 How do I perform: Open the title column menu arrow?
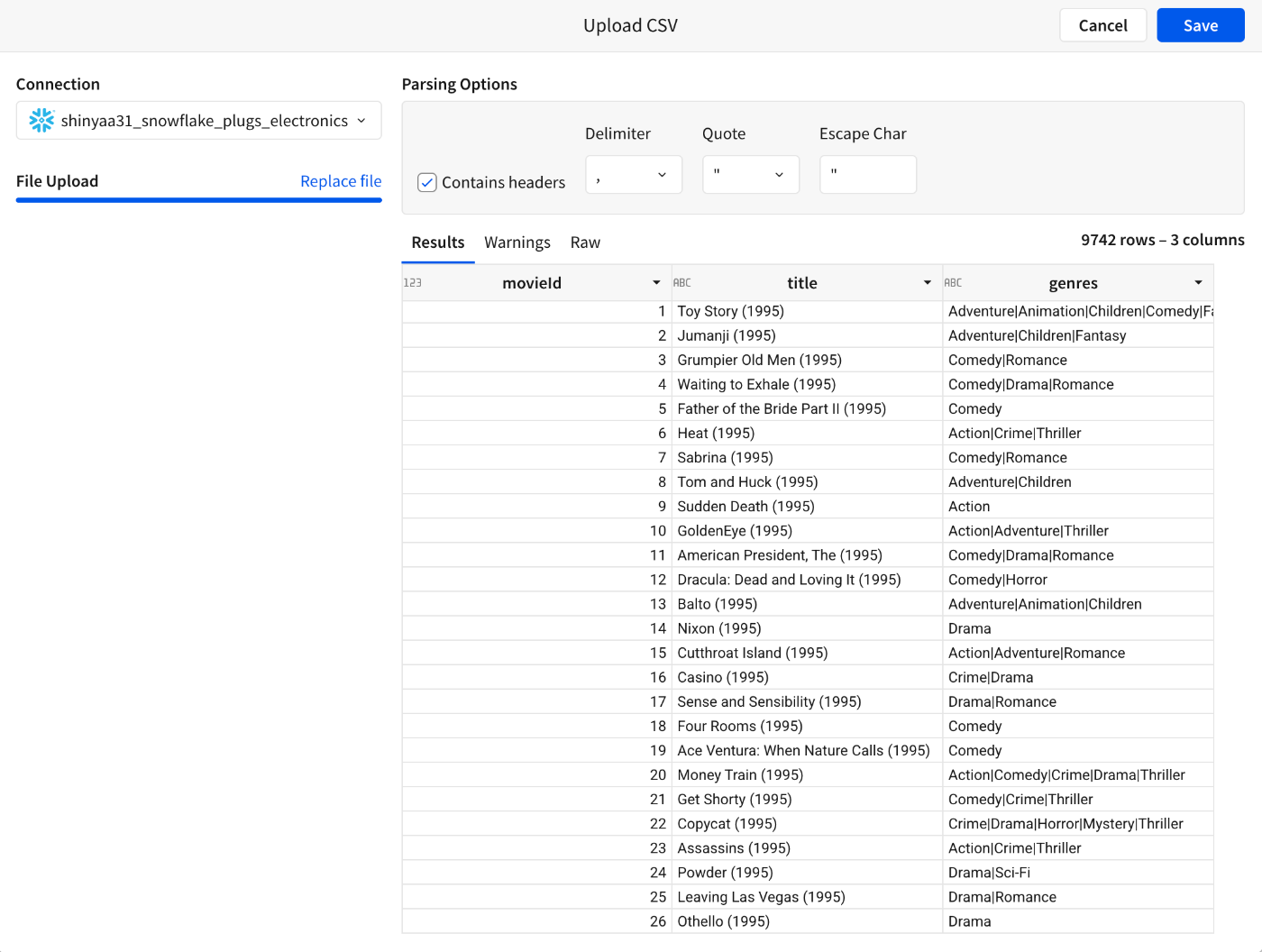[x=927, y=283]
